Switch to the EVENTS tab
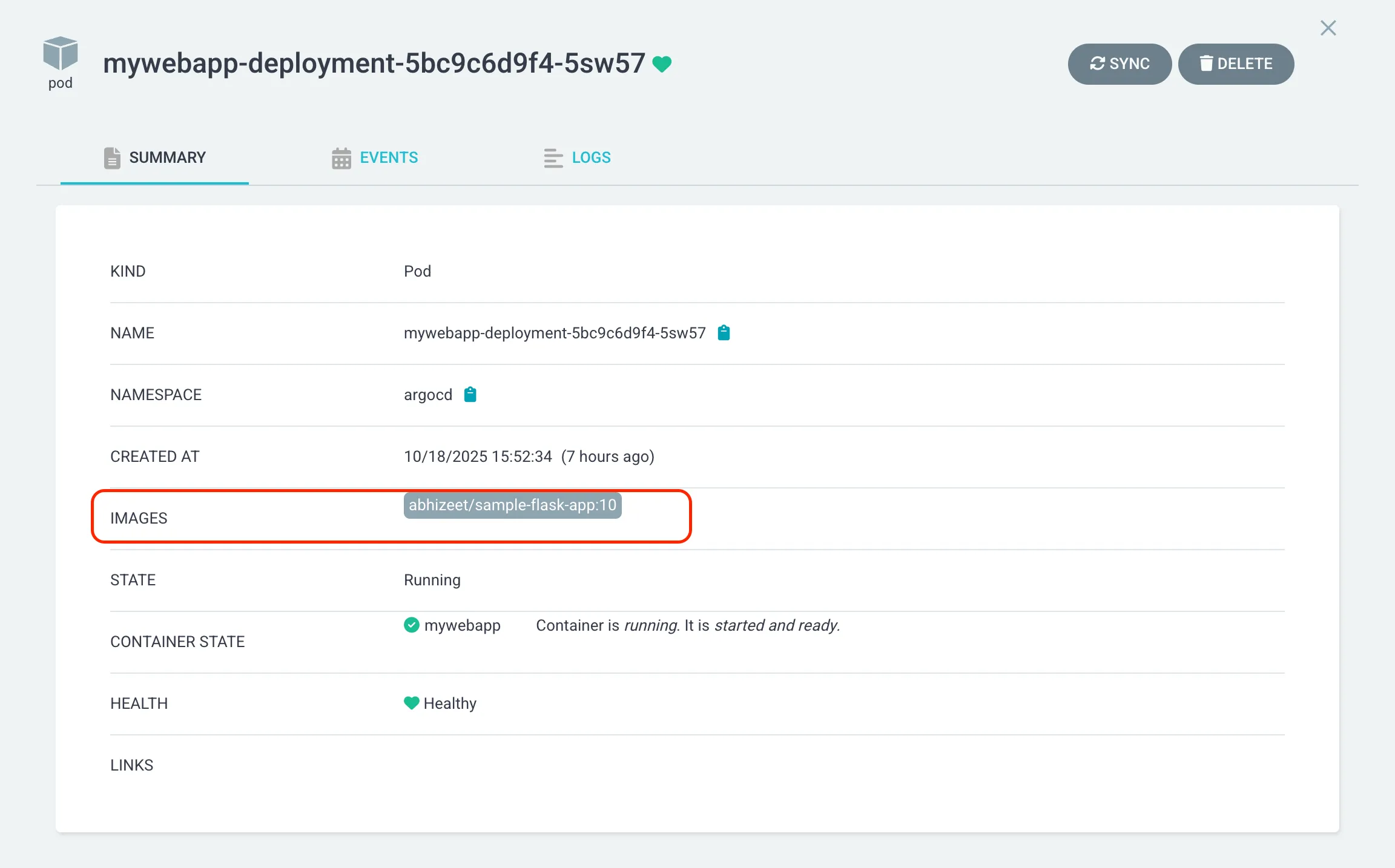This screenshot has height=868, width=1395. point(389,158)
